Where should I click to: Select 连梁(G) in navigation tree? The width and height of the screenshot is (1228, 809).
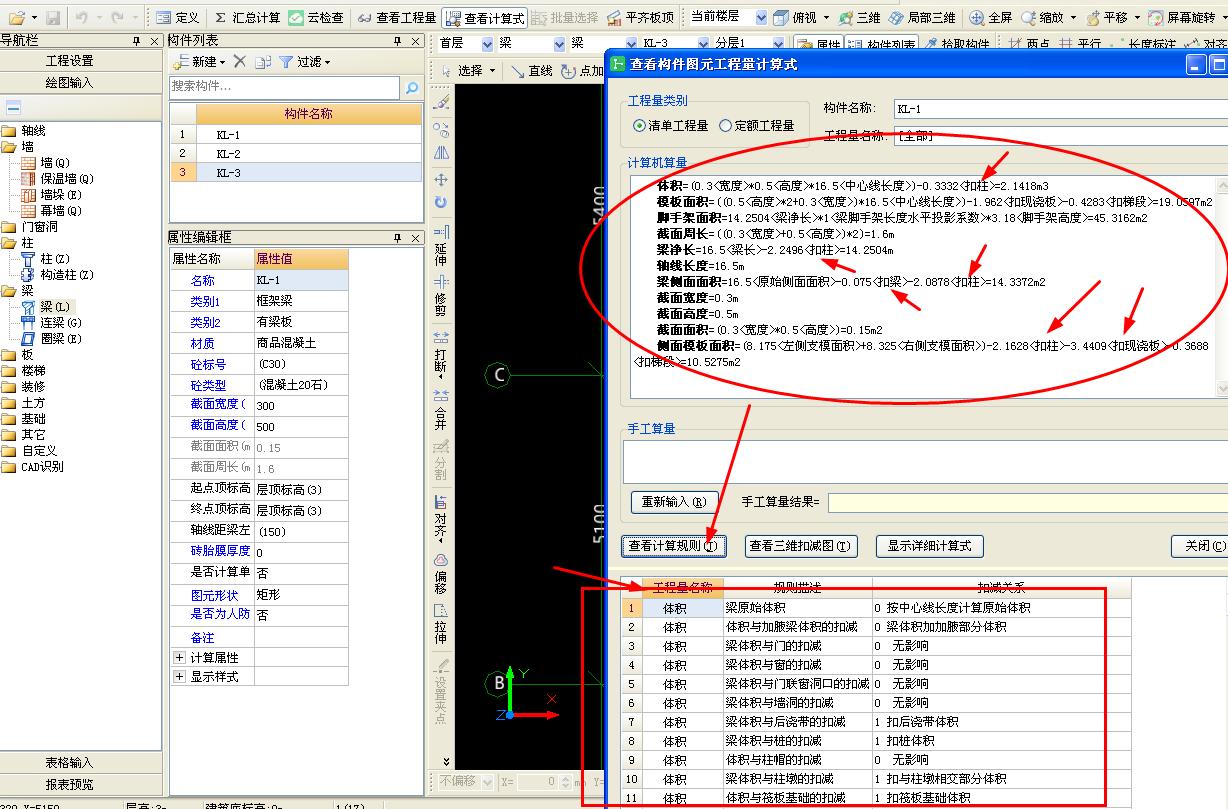61,323
